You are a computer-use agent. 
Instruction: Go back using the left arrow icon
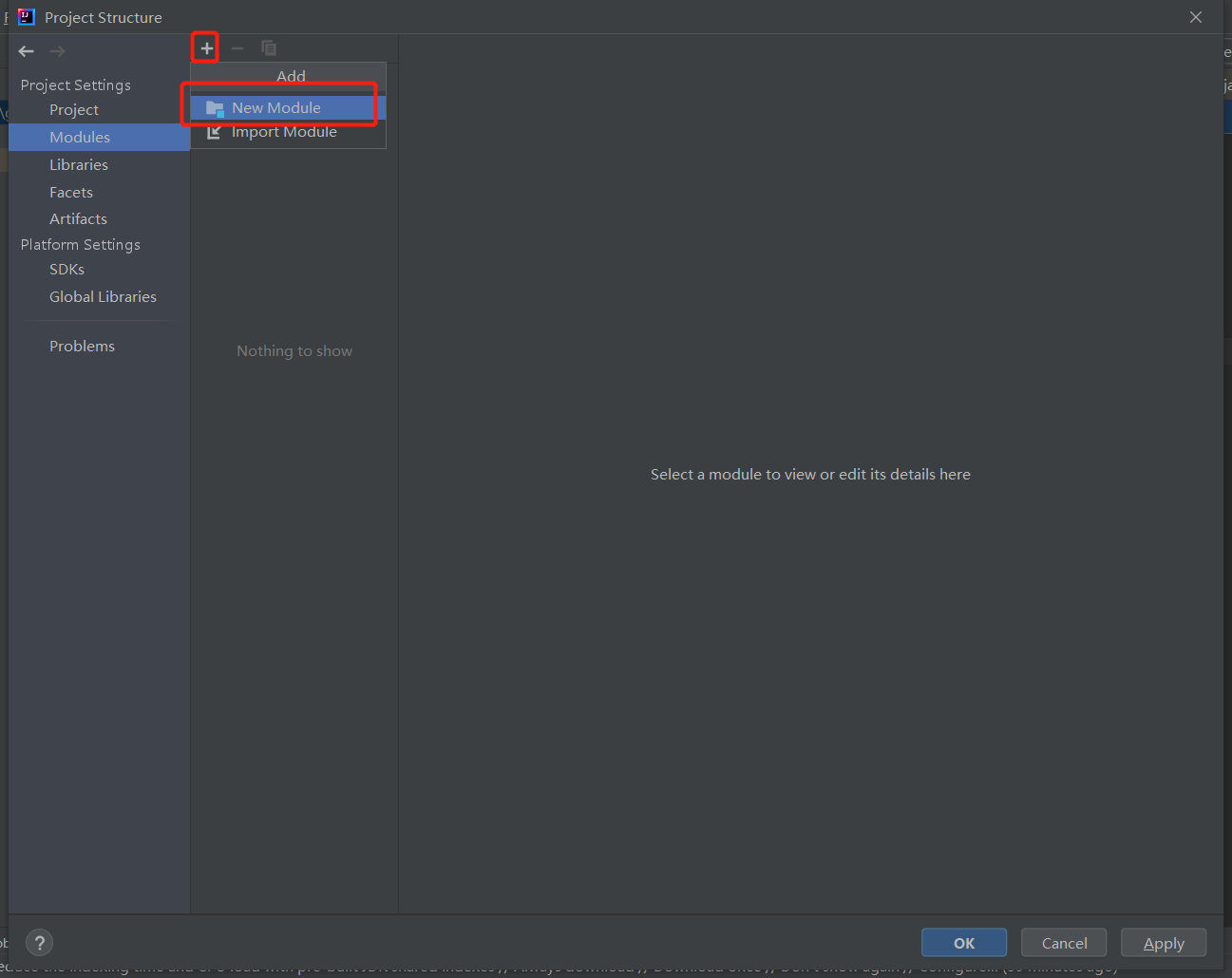click(27, 51)
